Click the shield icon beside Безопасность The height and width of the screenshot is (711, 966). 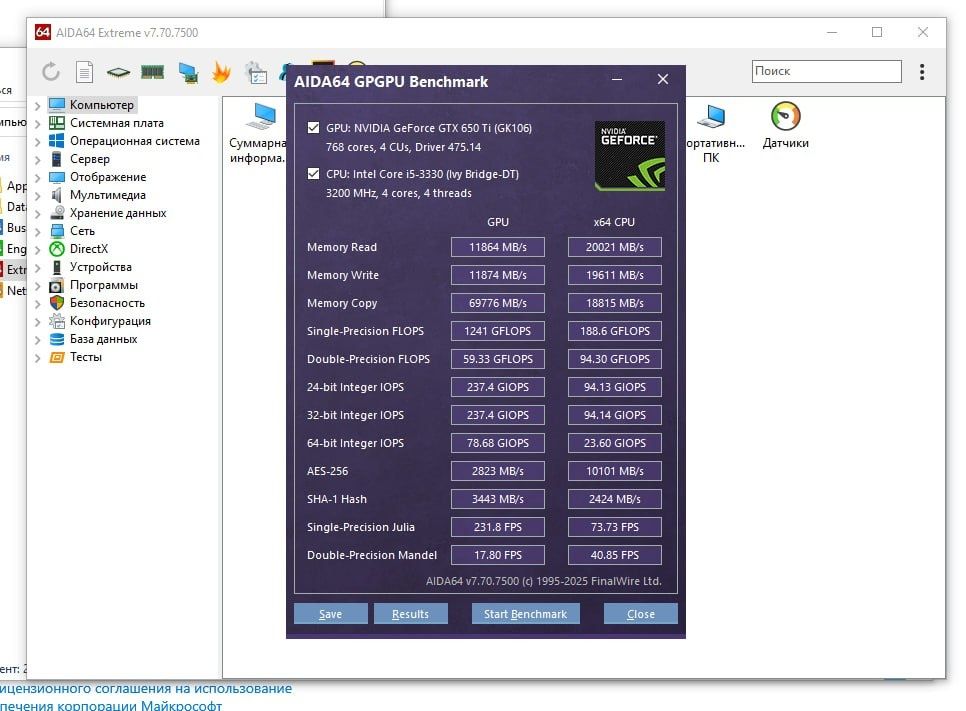(57, 303)
